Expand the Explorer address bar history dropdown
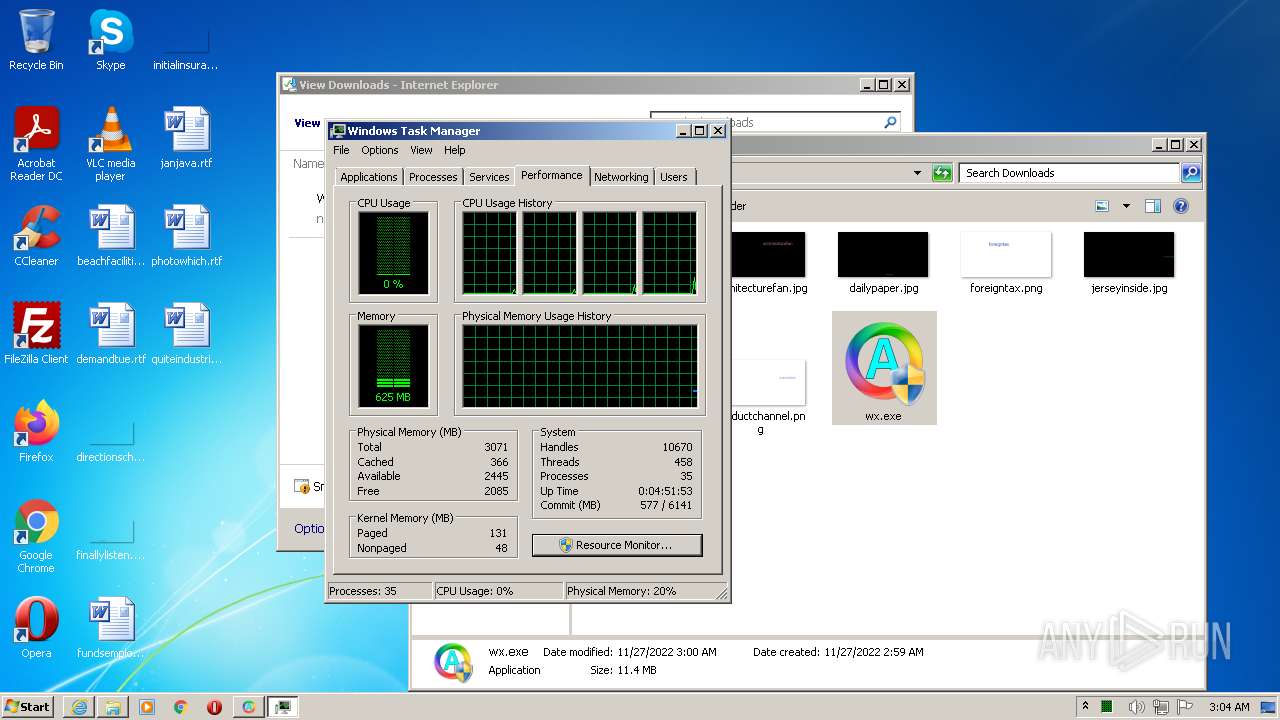The width and height of the screenshot is (1280, 720). click(917, 173)
